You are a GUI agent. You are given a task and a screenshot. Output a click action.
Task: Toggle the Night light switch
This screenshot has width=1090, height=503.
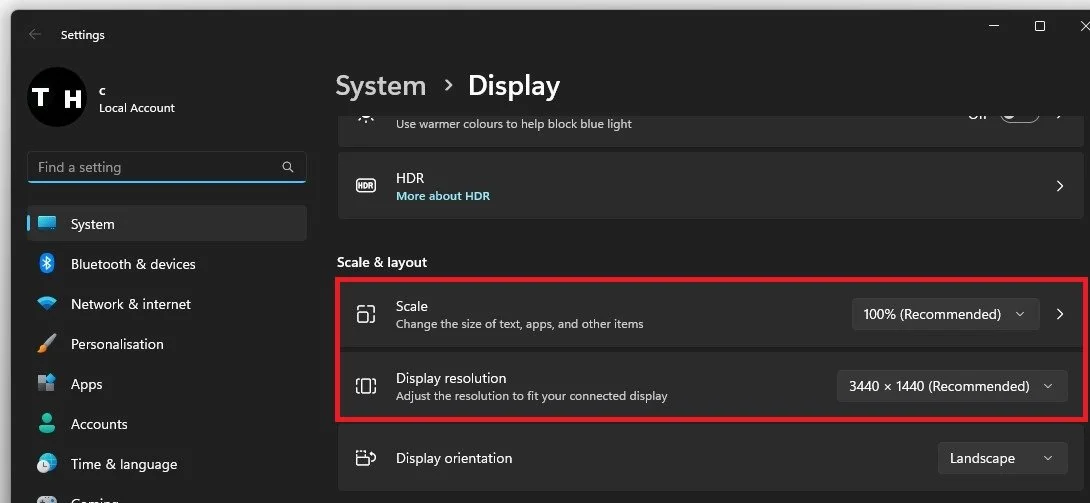(x=1019, y=115)
